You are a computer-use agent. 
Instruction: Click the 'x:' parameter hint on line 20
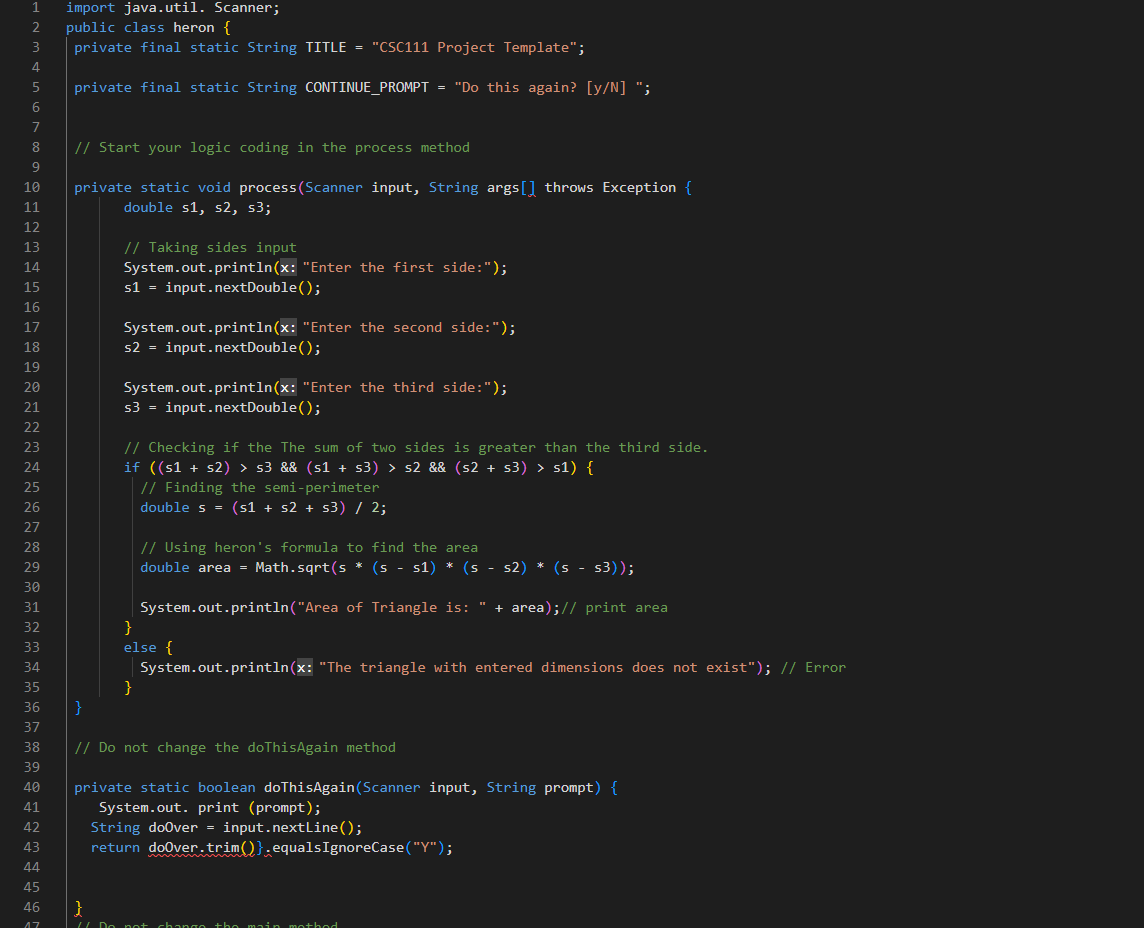[x=288, y=387]
